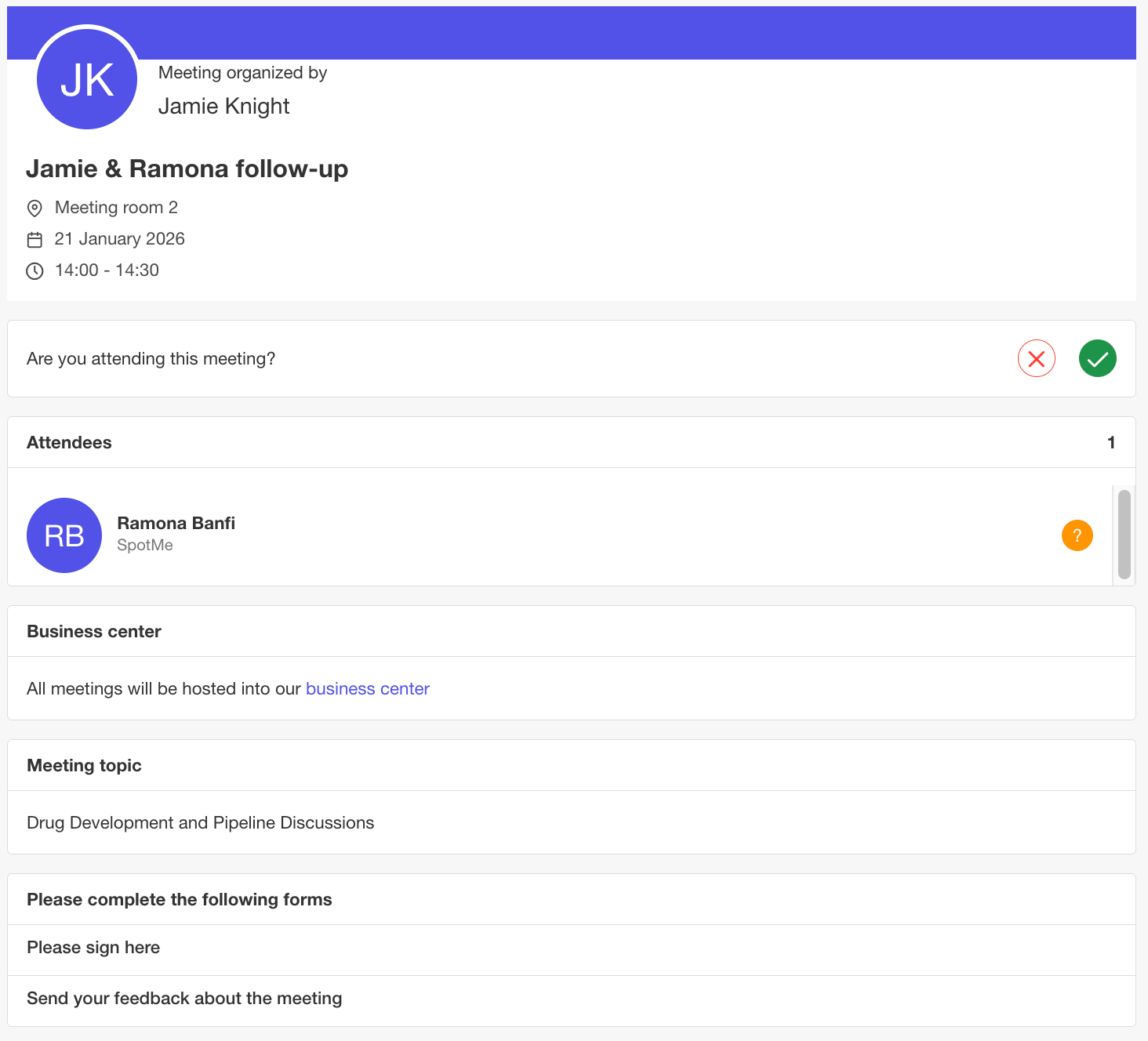
Task: Click the JK organizer avatar
Action: pyautogui.click(x=87, y=79)
